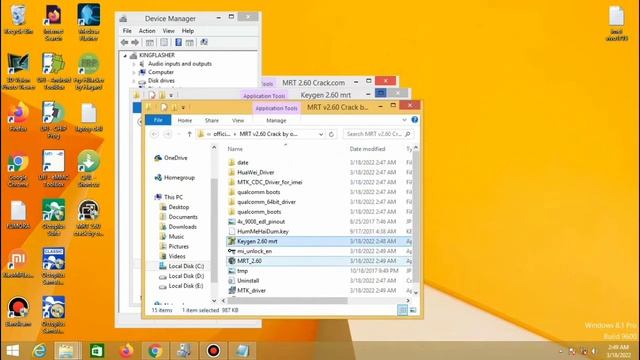Open address bar history dropdown

(321, 134)
